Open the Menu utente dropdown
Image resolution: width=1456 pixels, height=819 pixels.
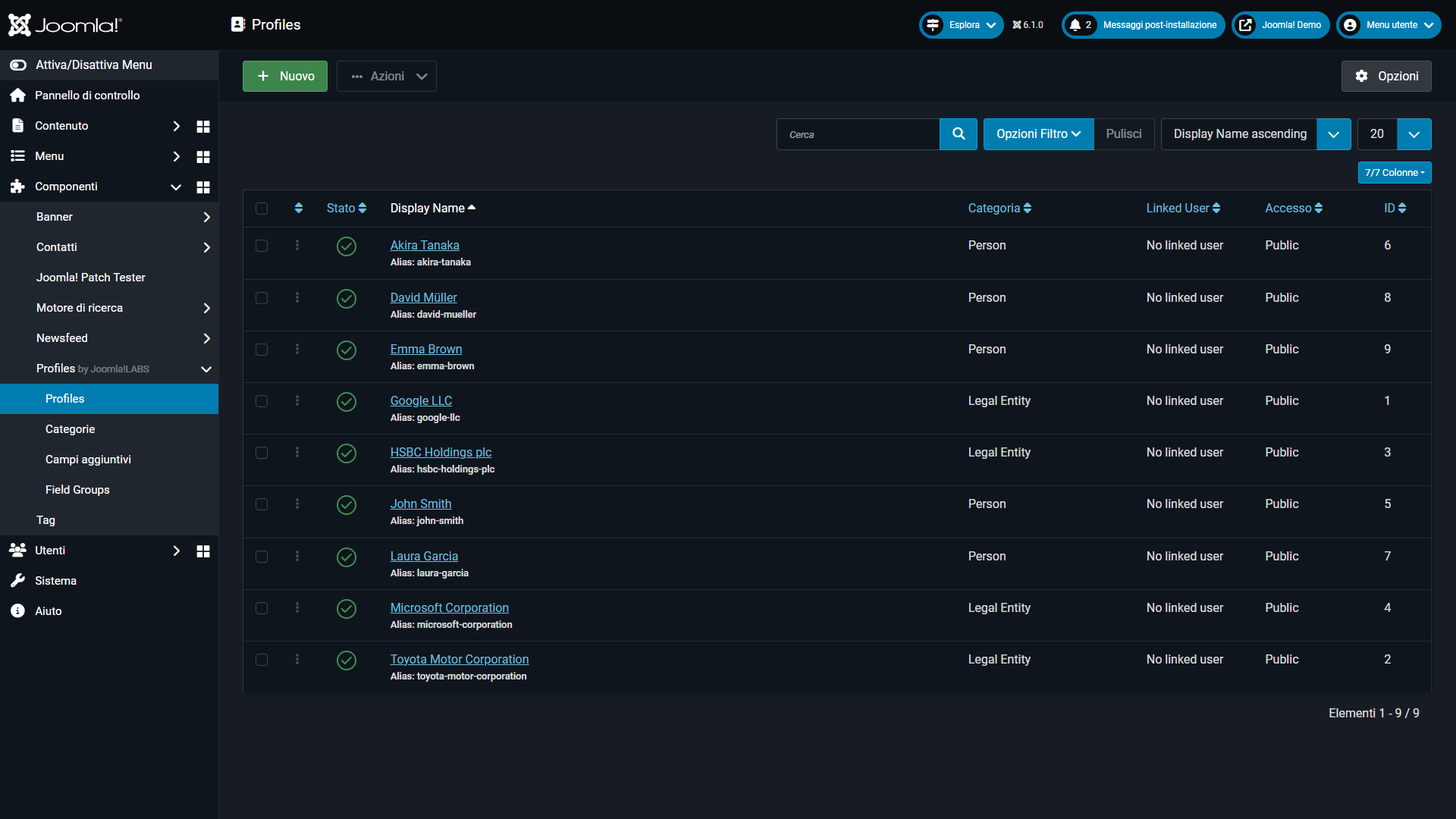(x=1389, y=25)
